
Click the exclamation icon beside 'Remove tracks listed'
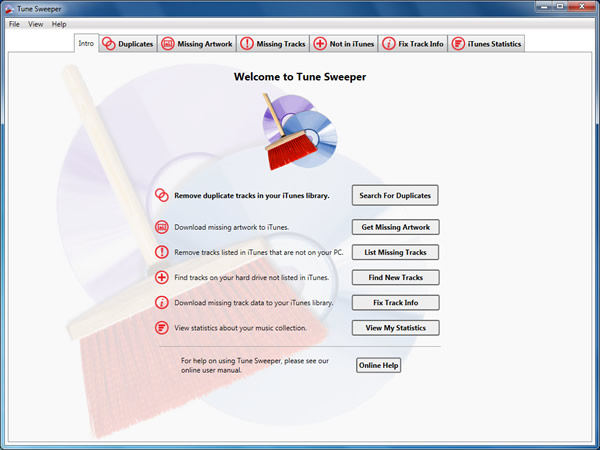161,252
